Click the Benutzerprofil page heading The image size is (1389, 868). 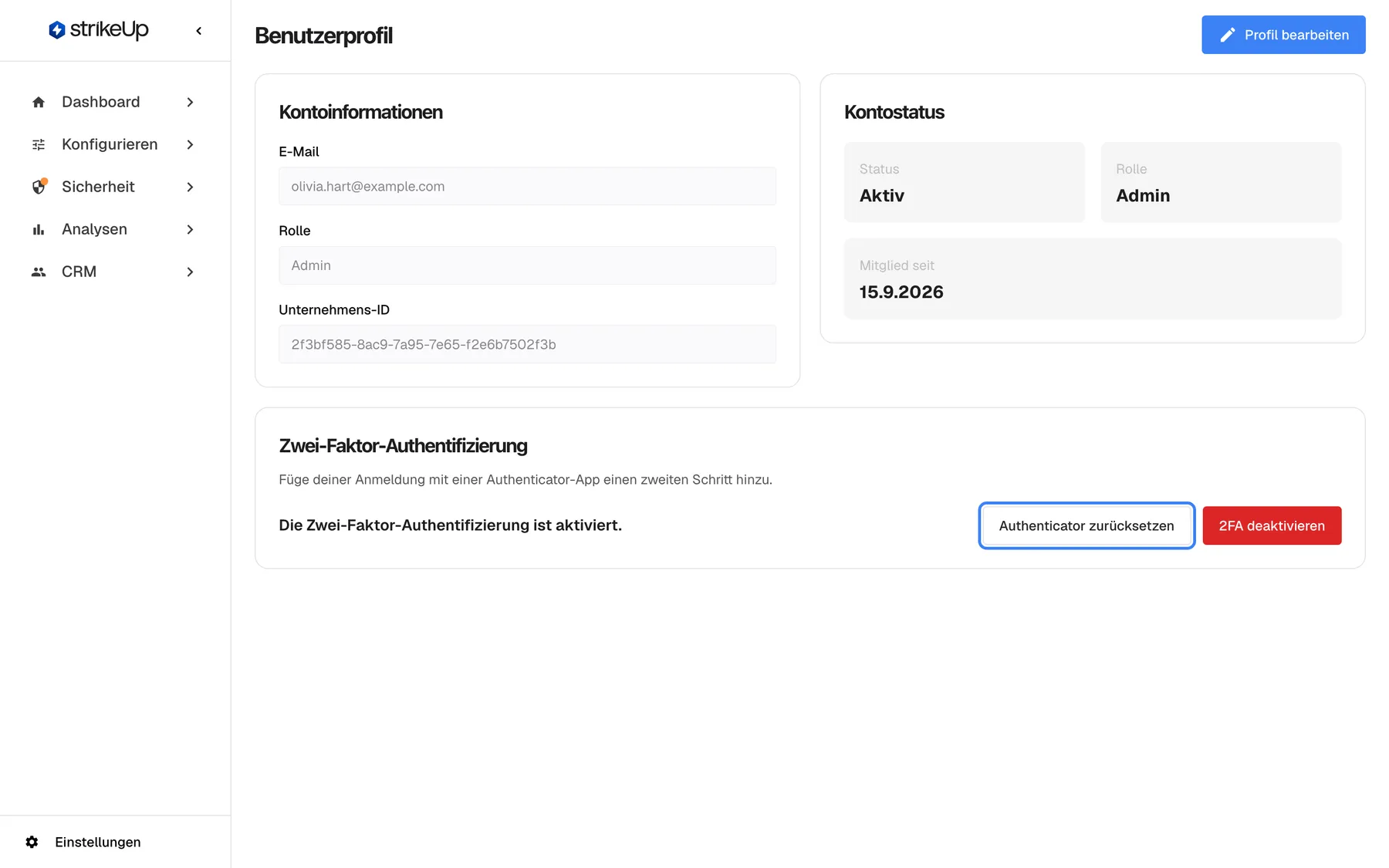[x=323, y=35]
